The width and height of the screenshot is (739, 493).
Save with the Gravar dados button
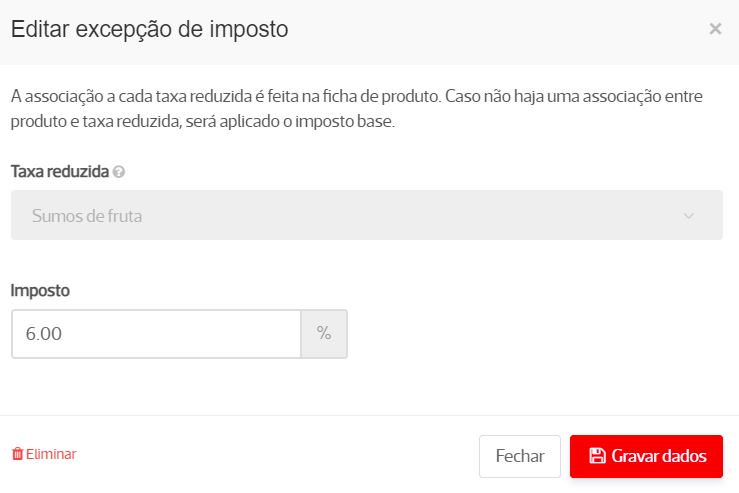tap(646, 456)
